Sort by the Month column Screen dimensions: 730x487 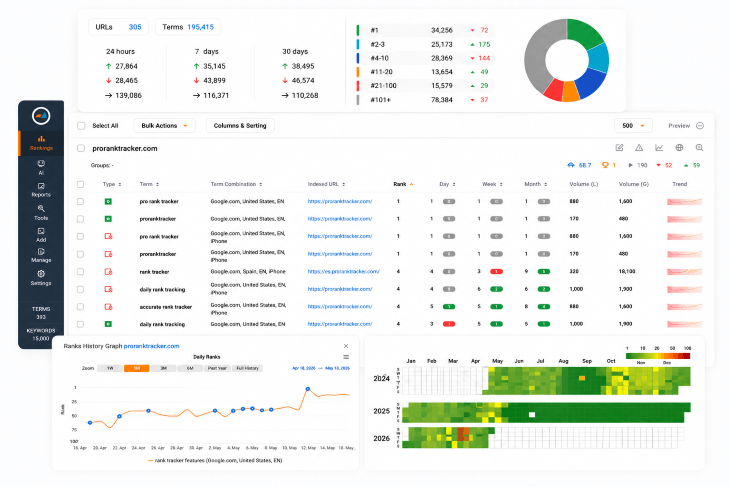(x=536, y=184)
